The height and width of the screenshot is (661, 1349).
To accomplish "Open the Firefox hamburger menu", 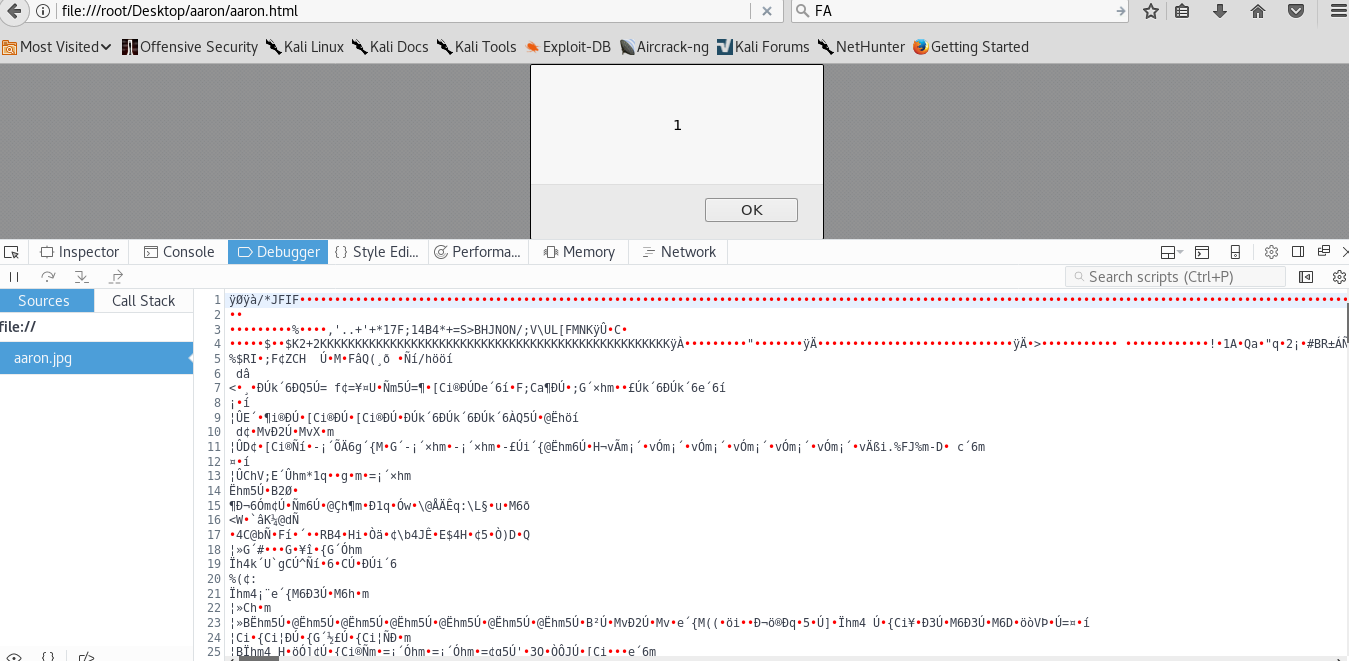I will [x=1338, y=11].
